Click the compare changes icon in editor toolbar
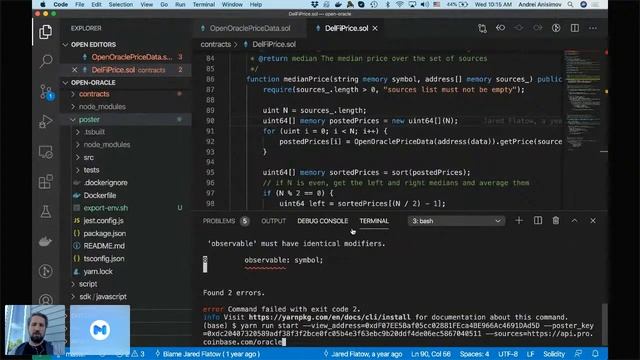Screen dimensions: 640x360 [482, 28]
